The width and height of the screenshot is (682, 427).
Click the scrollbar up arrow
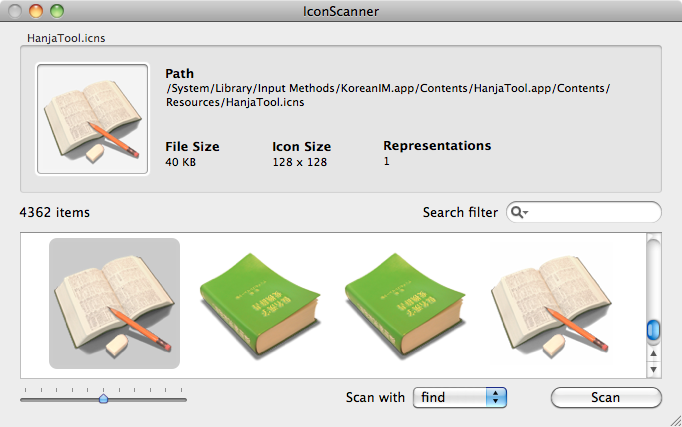[x=654, y=353]
